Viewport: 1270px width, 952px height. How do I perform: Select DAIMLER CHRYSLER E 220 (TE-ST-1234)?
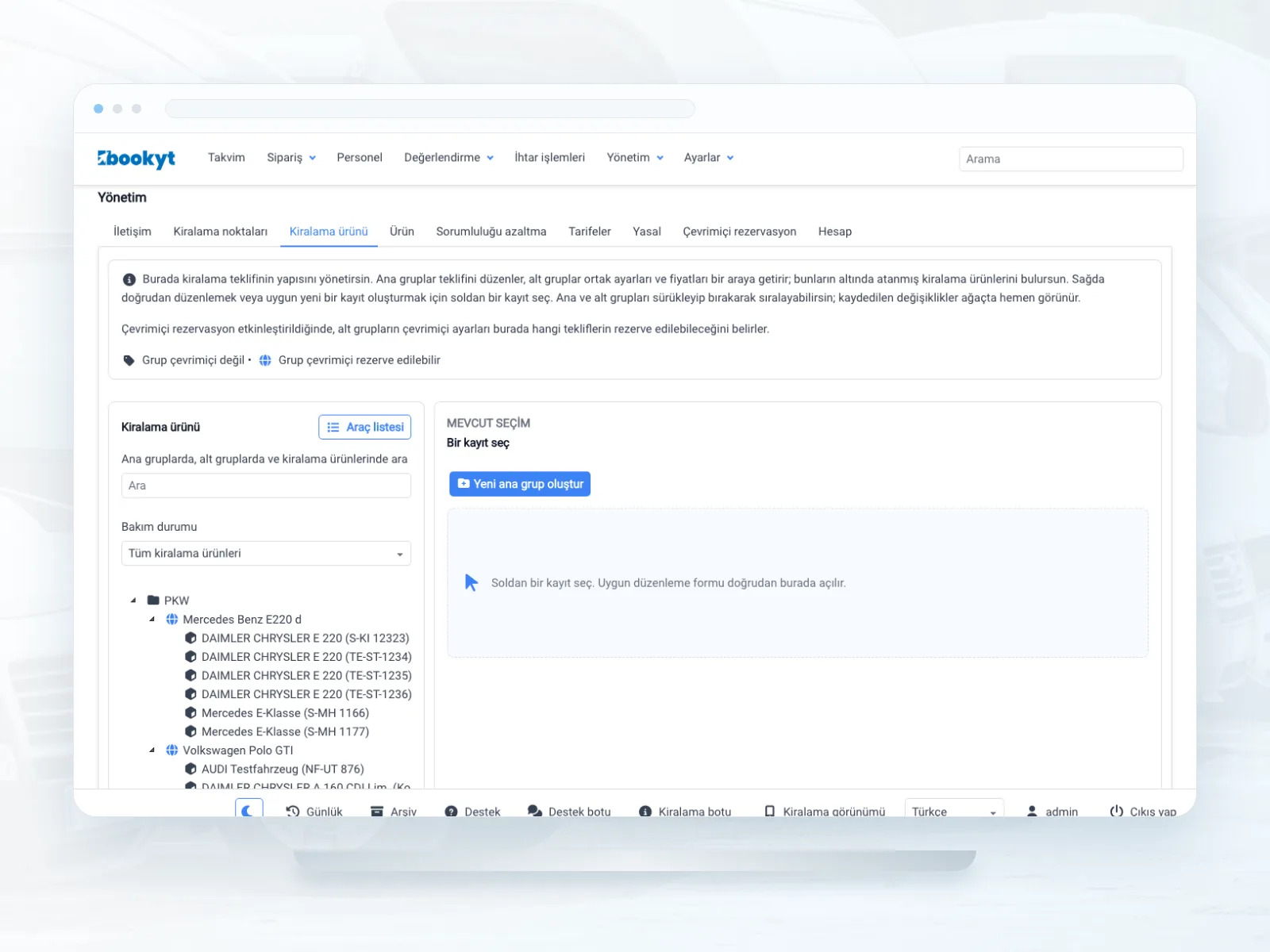[x=298, y=657]
